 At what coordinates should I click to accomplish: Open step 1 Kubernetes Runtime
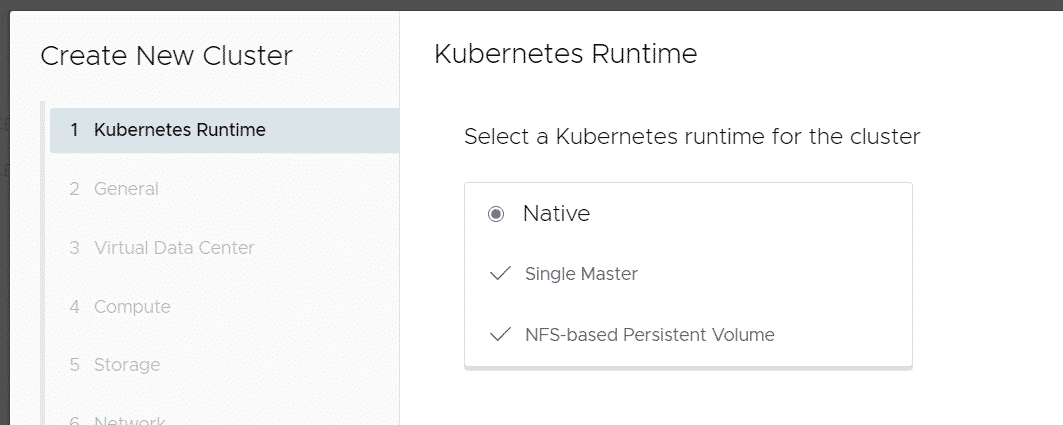[224, 130]
